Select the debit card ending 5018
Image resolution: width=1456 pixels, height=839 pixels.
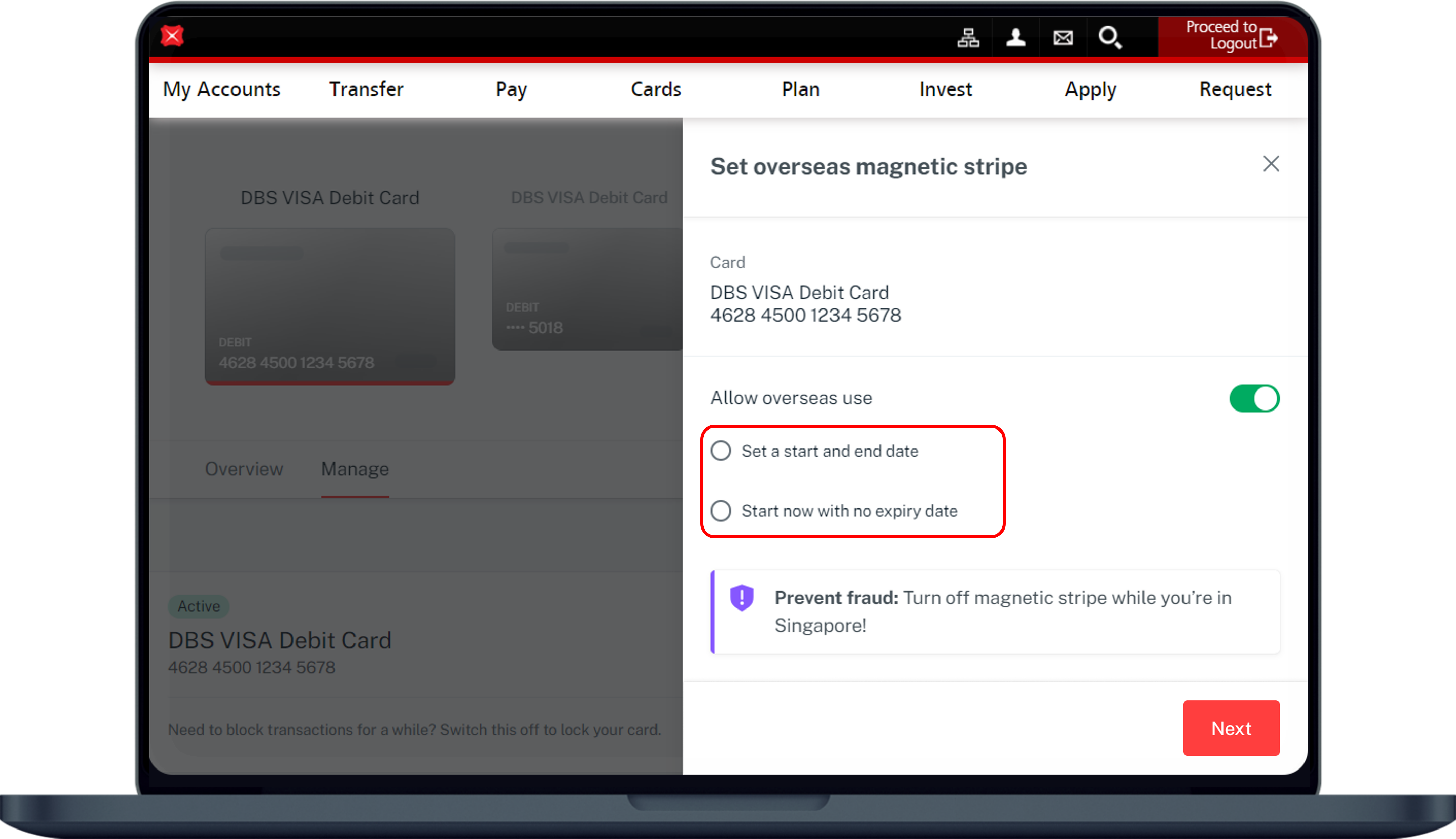pyautogui.click(x=587, y=289)
